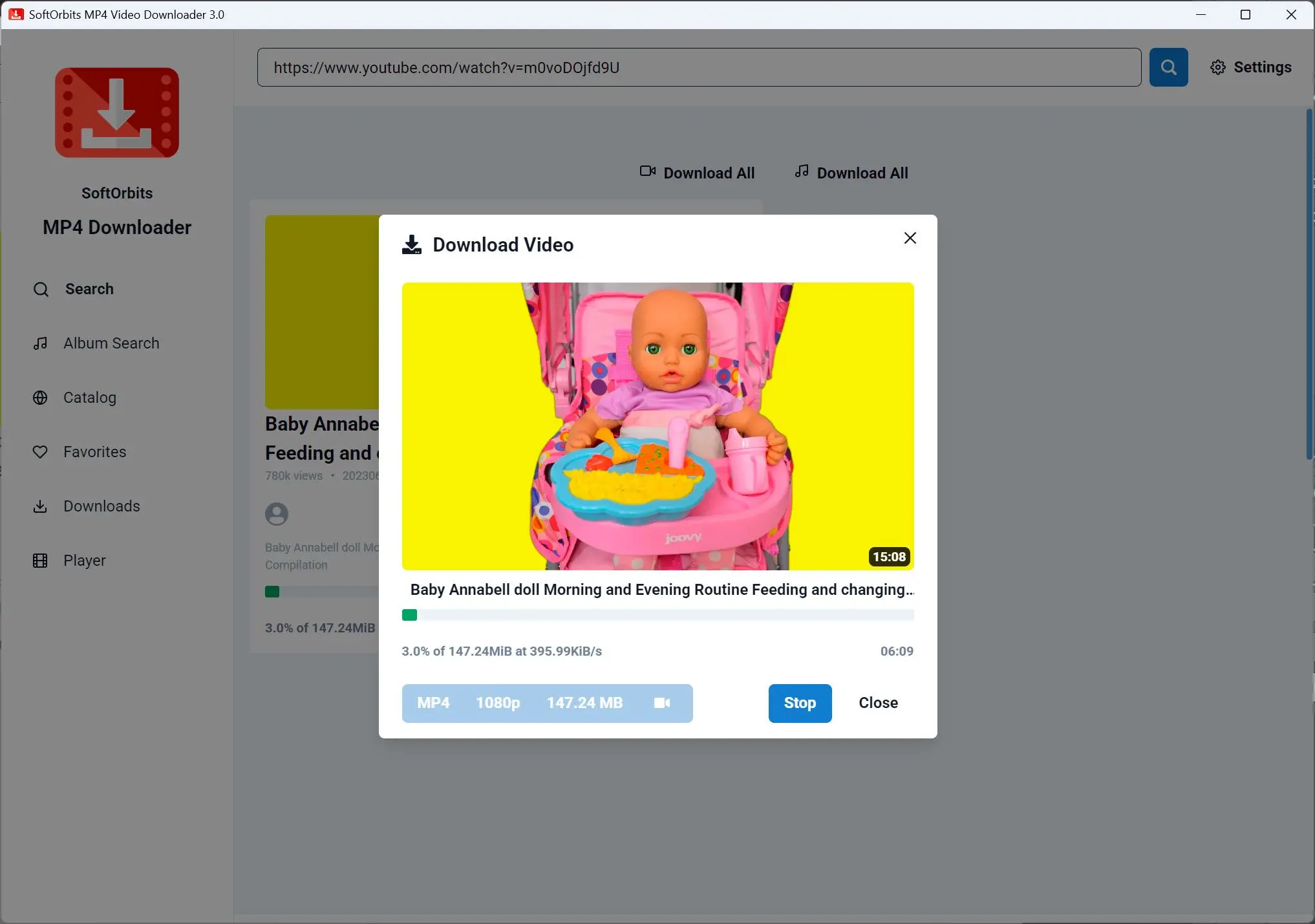Click the app icon in the title bar
1315x924 pixels.
tap(16, 14)
